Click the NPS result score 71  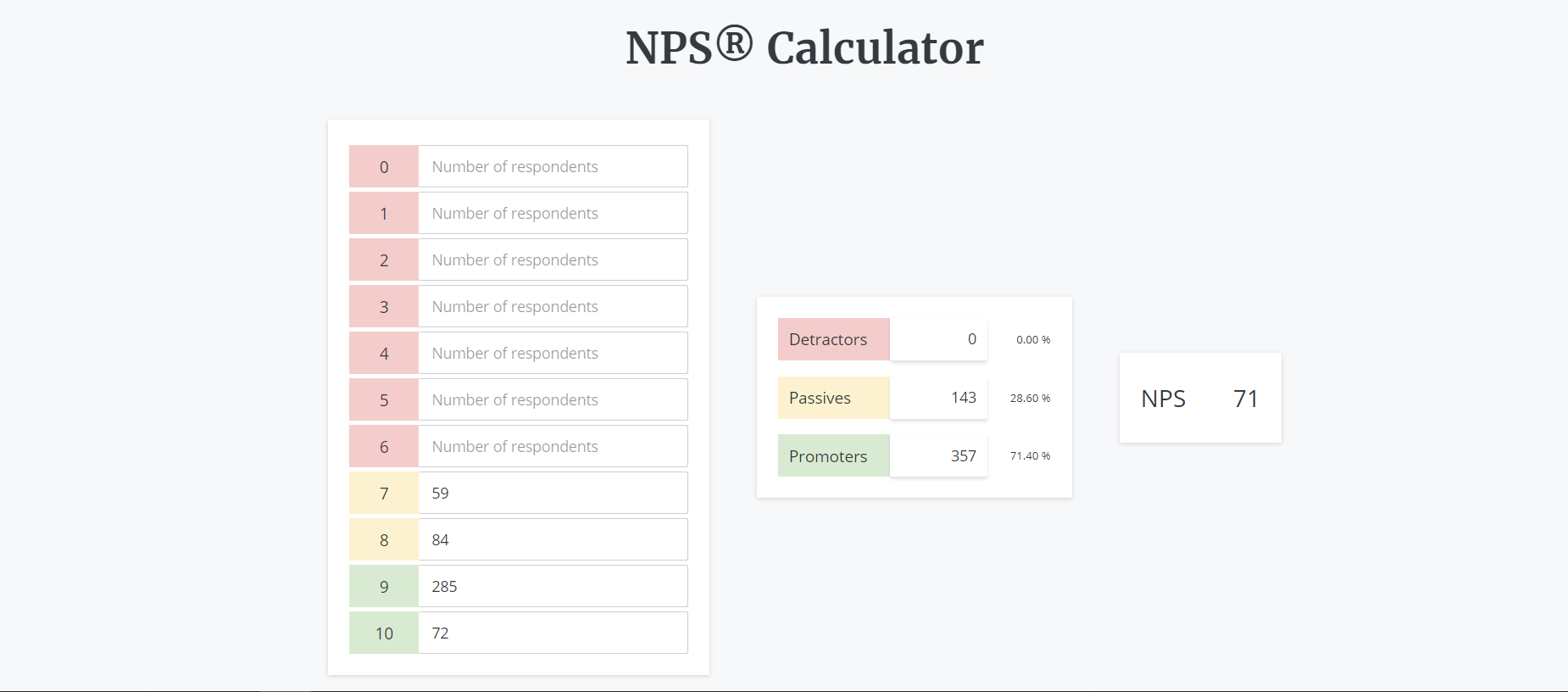pos(1246,399)
